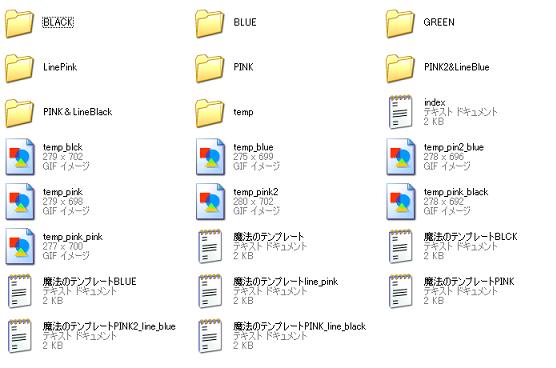Select the temp_pink_black GIF image icon
The image size is (556, 368).
401,201
